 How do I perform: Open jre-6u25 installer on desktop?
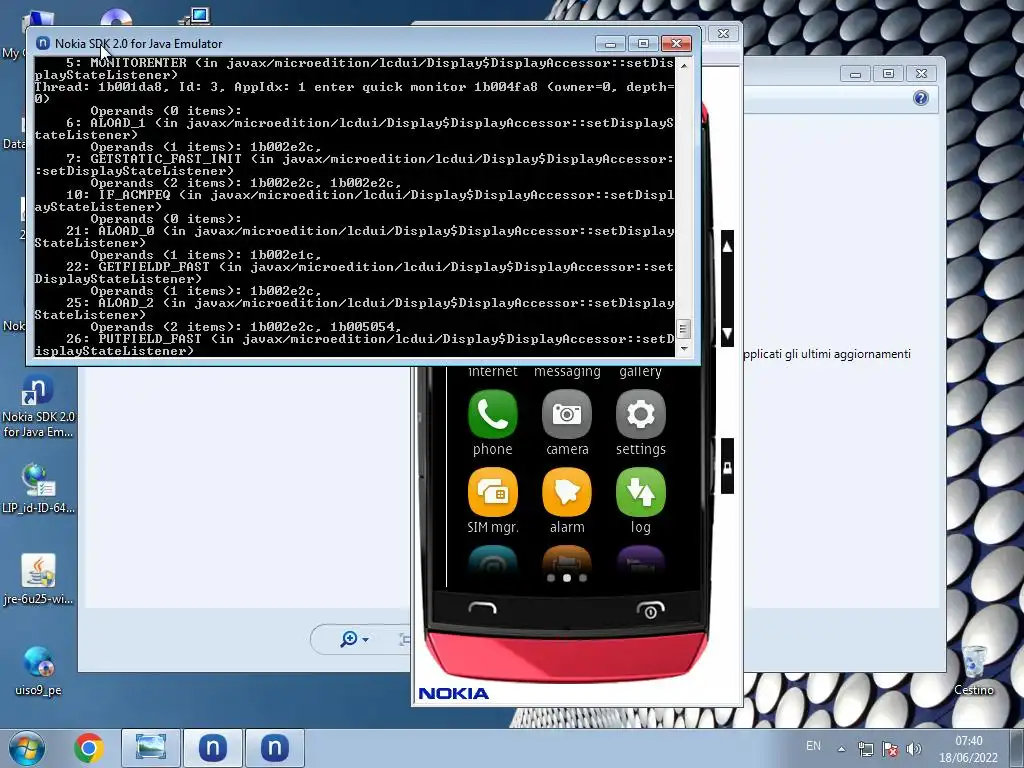[x=38, y=580]
